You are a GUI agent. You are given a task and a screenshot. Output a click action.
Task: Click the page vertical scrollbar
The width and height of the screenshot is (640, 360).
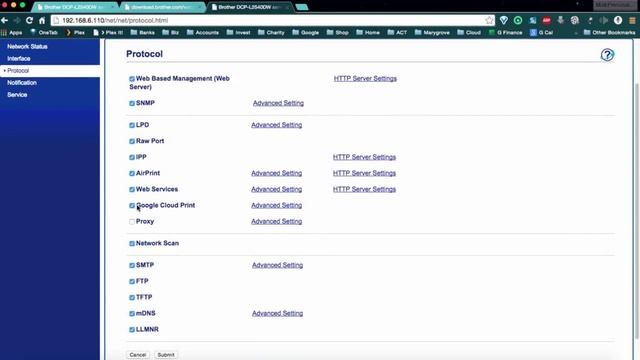coord(637,210)
